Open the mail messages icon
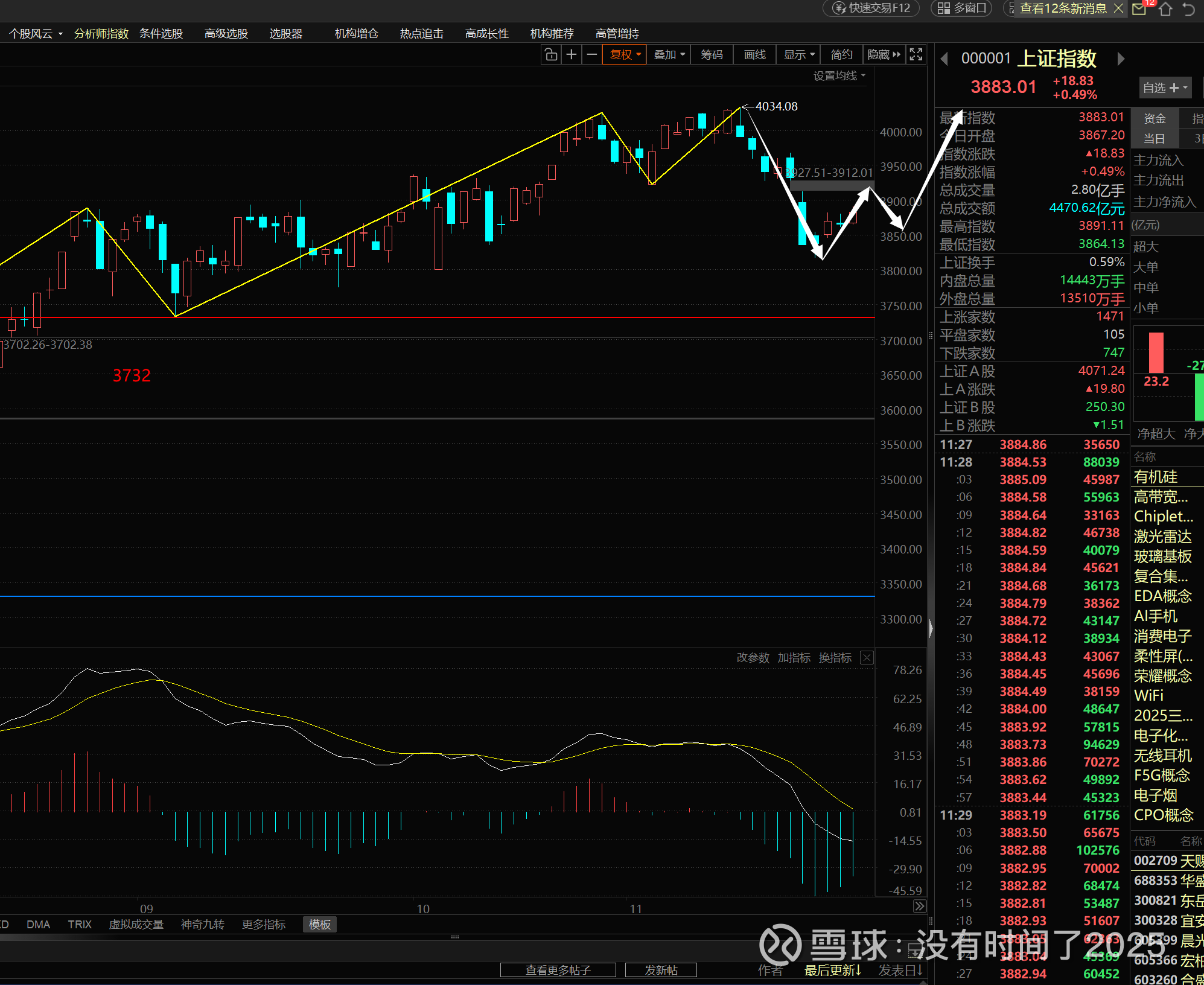This screenshot has height=985, width=1204. click(x=1139, y=8)
